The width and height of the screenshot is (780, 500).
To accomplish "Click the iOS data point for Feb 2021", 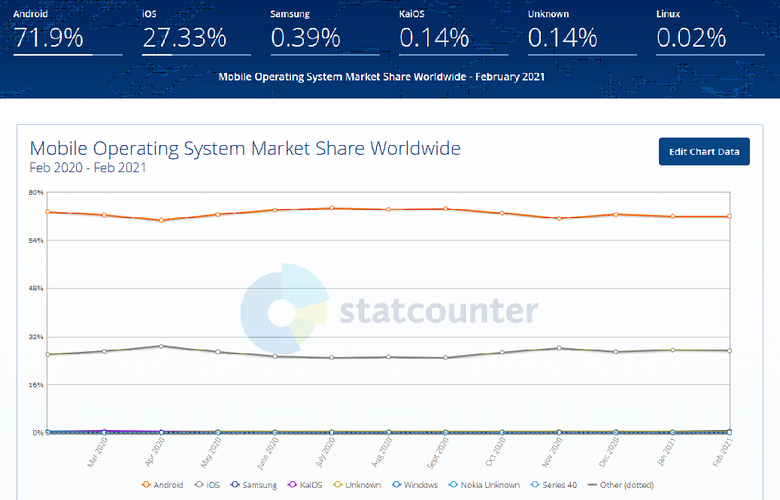I will coord(730,351).
